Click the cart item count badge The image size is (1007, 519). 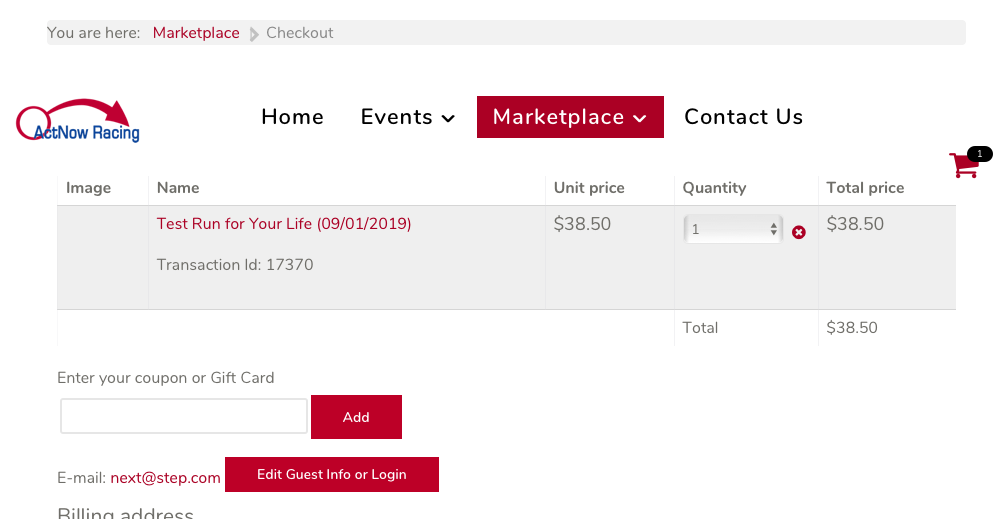(980, 154)
